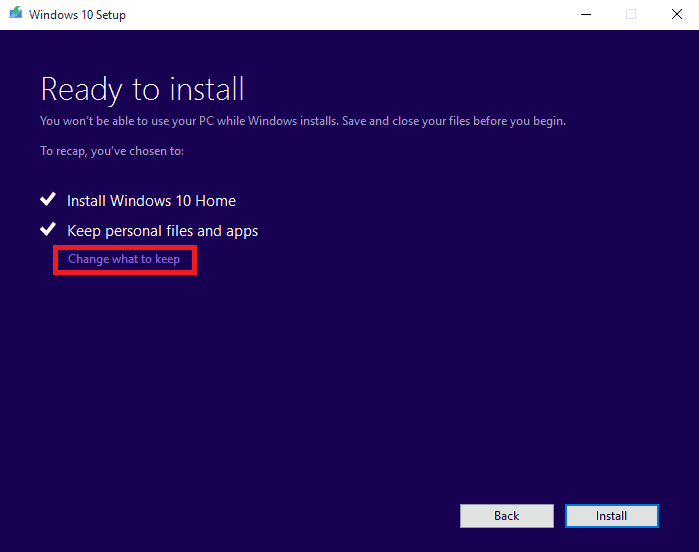Minimize the Windows 10 Setup window

click(586, 14)
